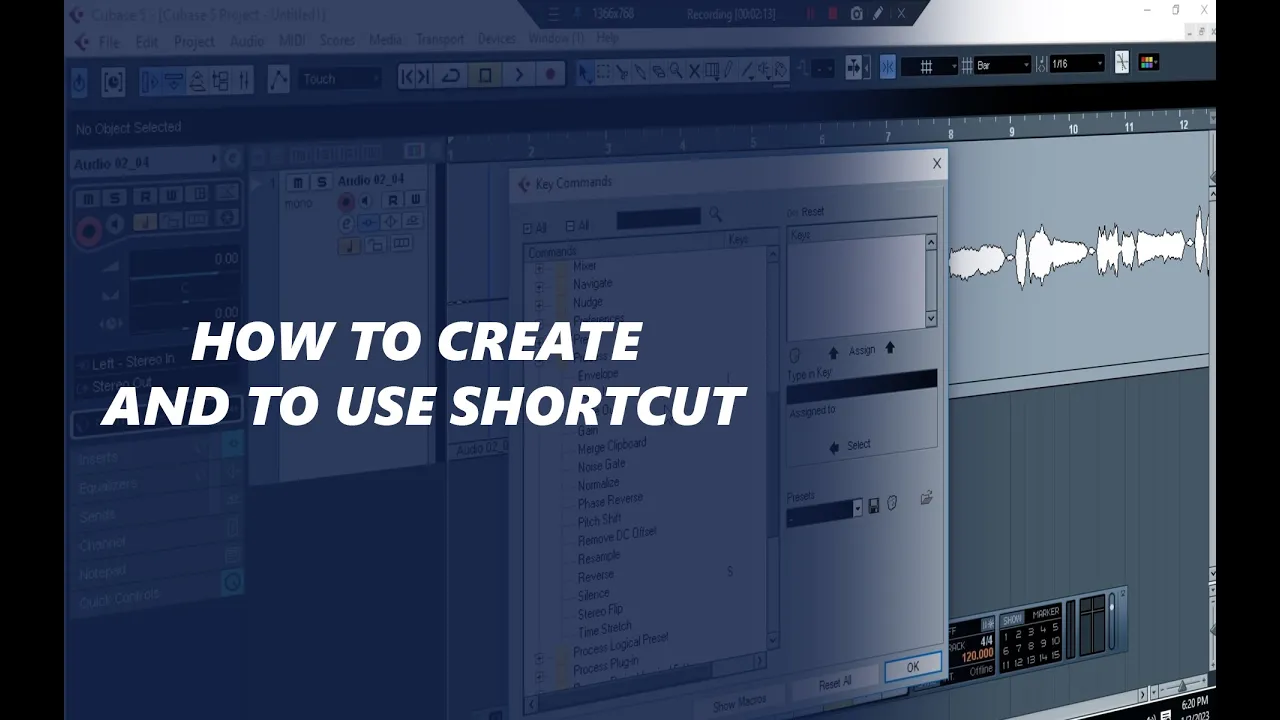This screenshot has height=720, width=1280.
Task: Click the Snap to Zero Crossing icon
Action: pos(1122,63)
